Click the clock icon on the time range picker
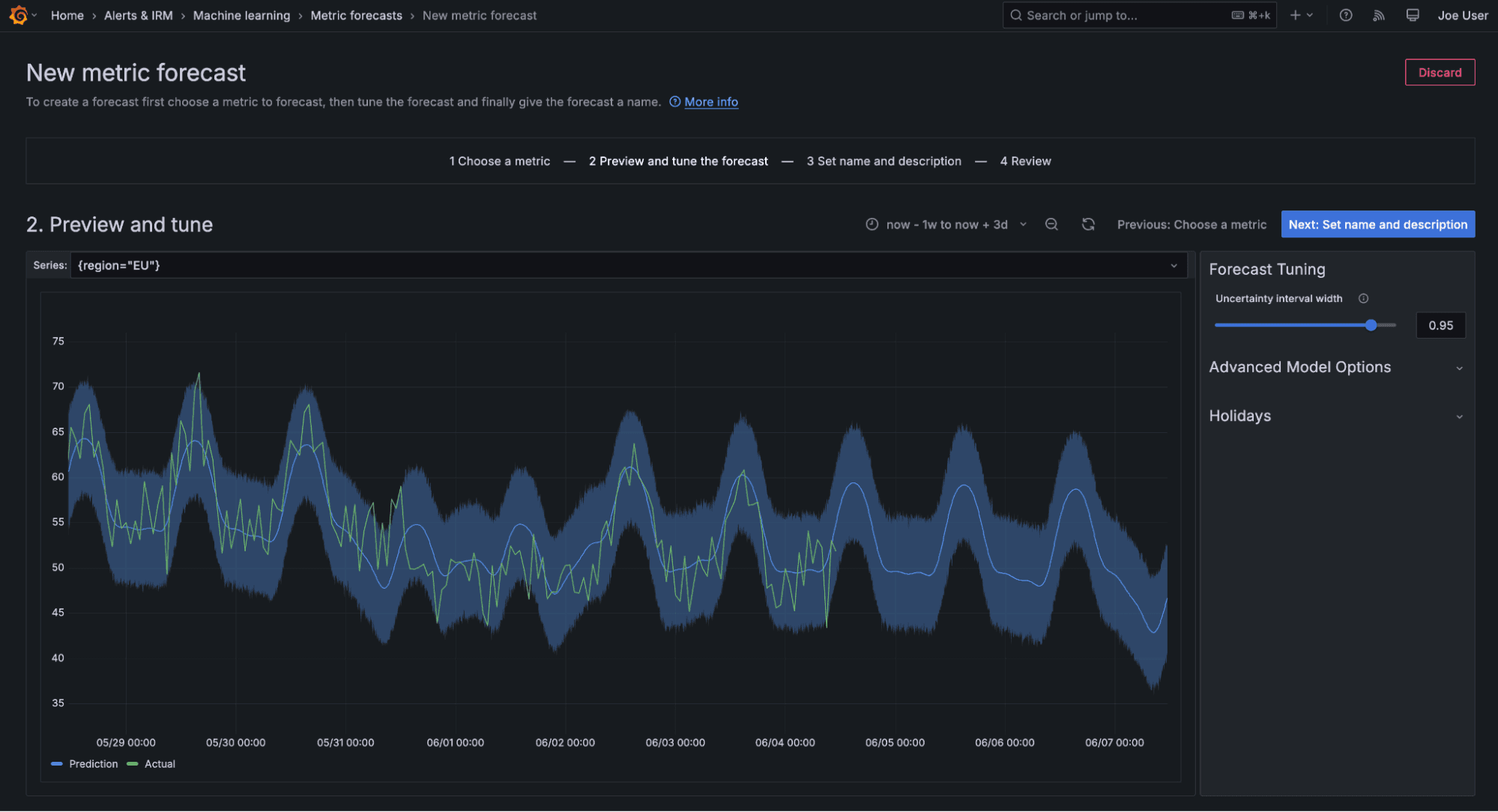The height and width of the screenshot is (812, 1498). click(871, 224)
